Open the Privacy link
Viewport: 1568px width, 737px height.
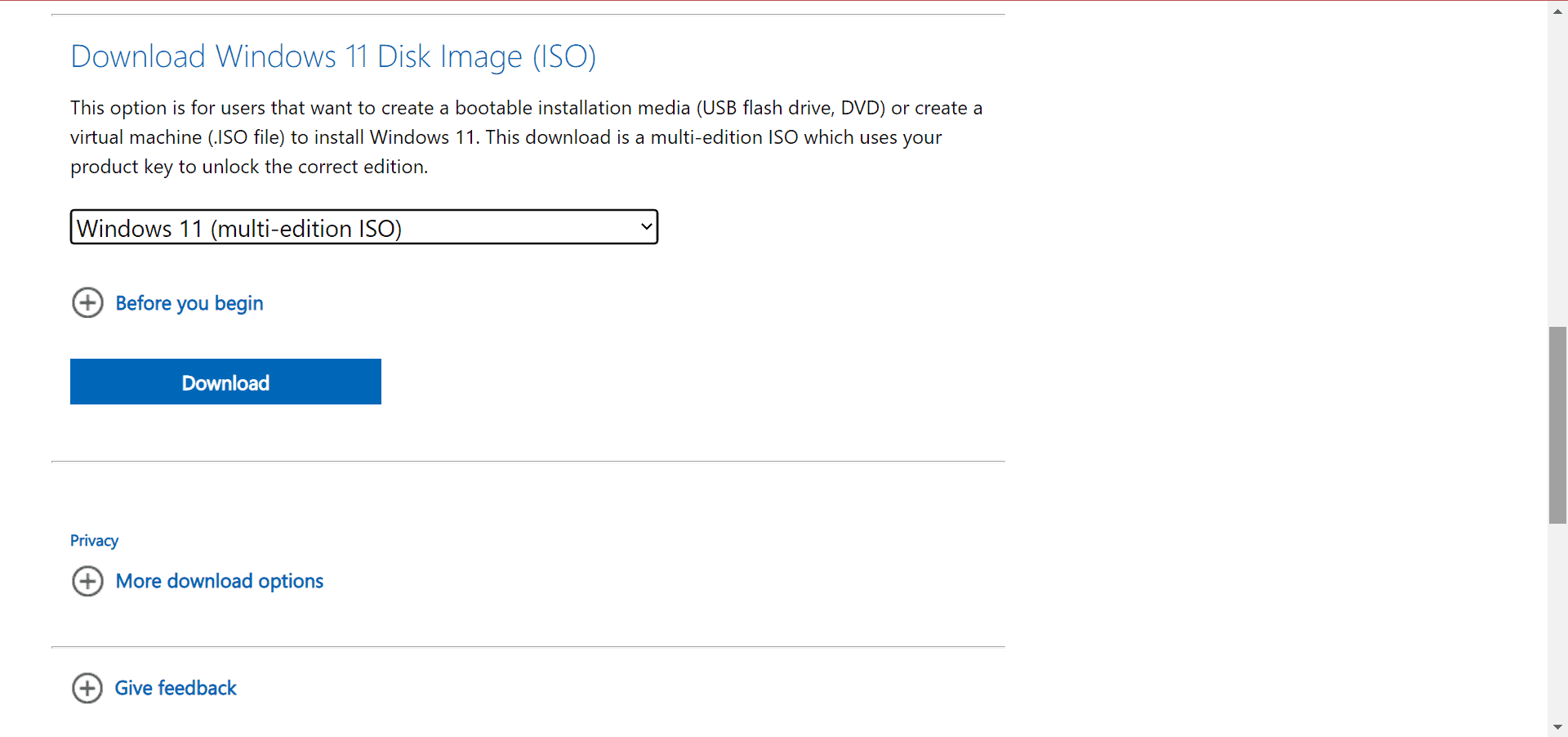pos(94,540)
